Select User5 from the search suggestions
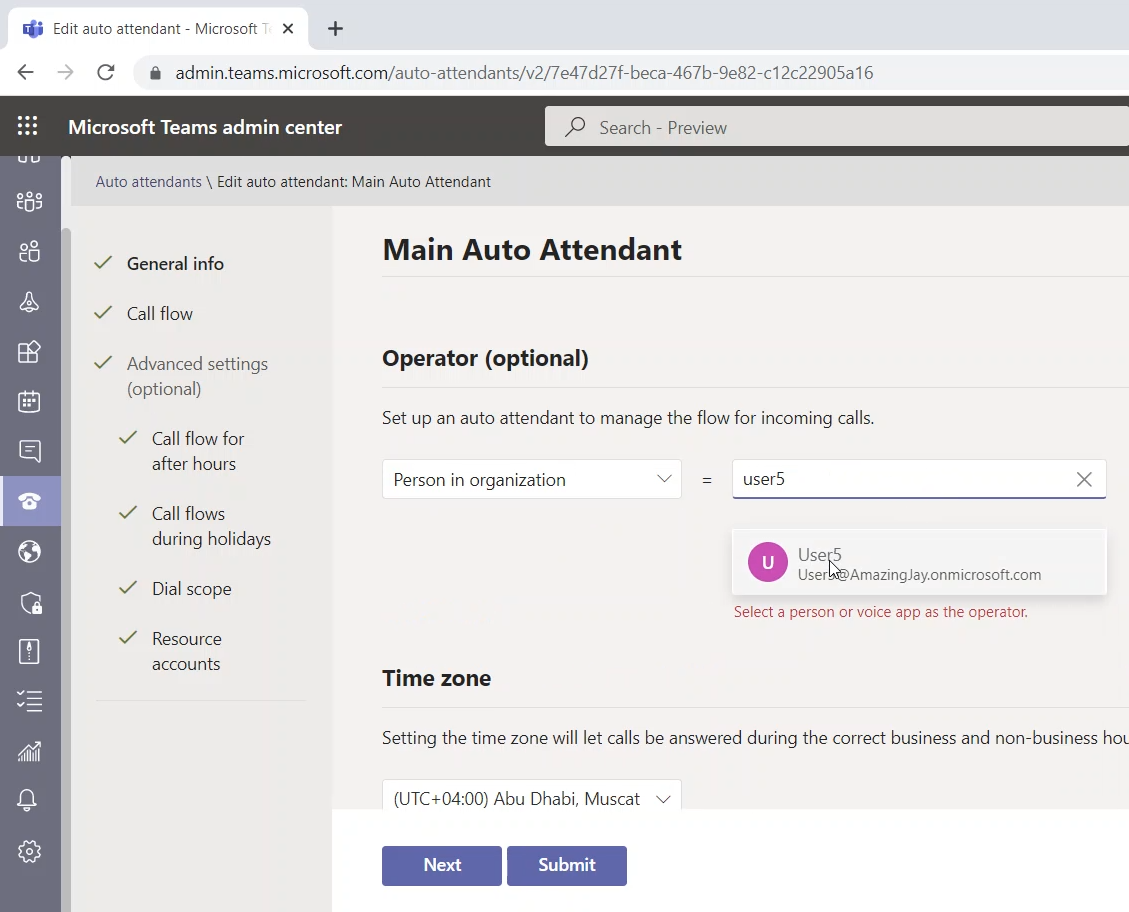Screen dimensions: 1129x912 [918, 564]
